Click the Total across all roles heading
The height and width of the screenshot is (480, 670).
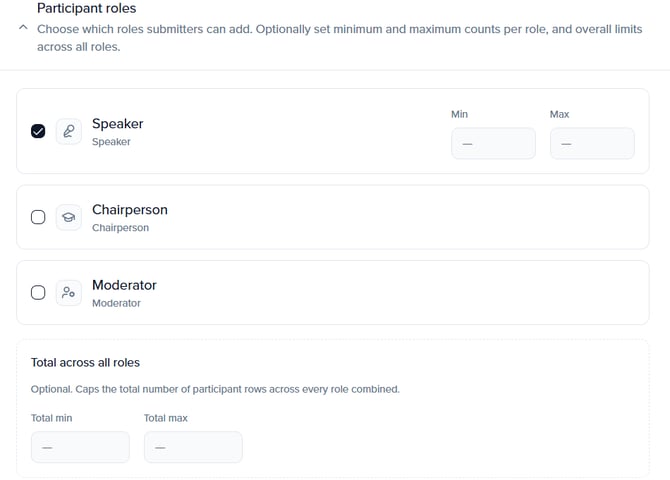point(85,363)
